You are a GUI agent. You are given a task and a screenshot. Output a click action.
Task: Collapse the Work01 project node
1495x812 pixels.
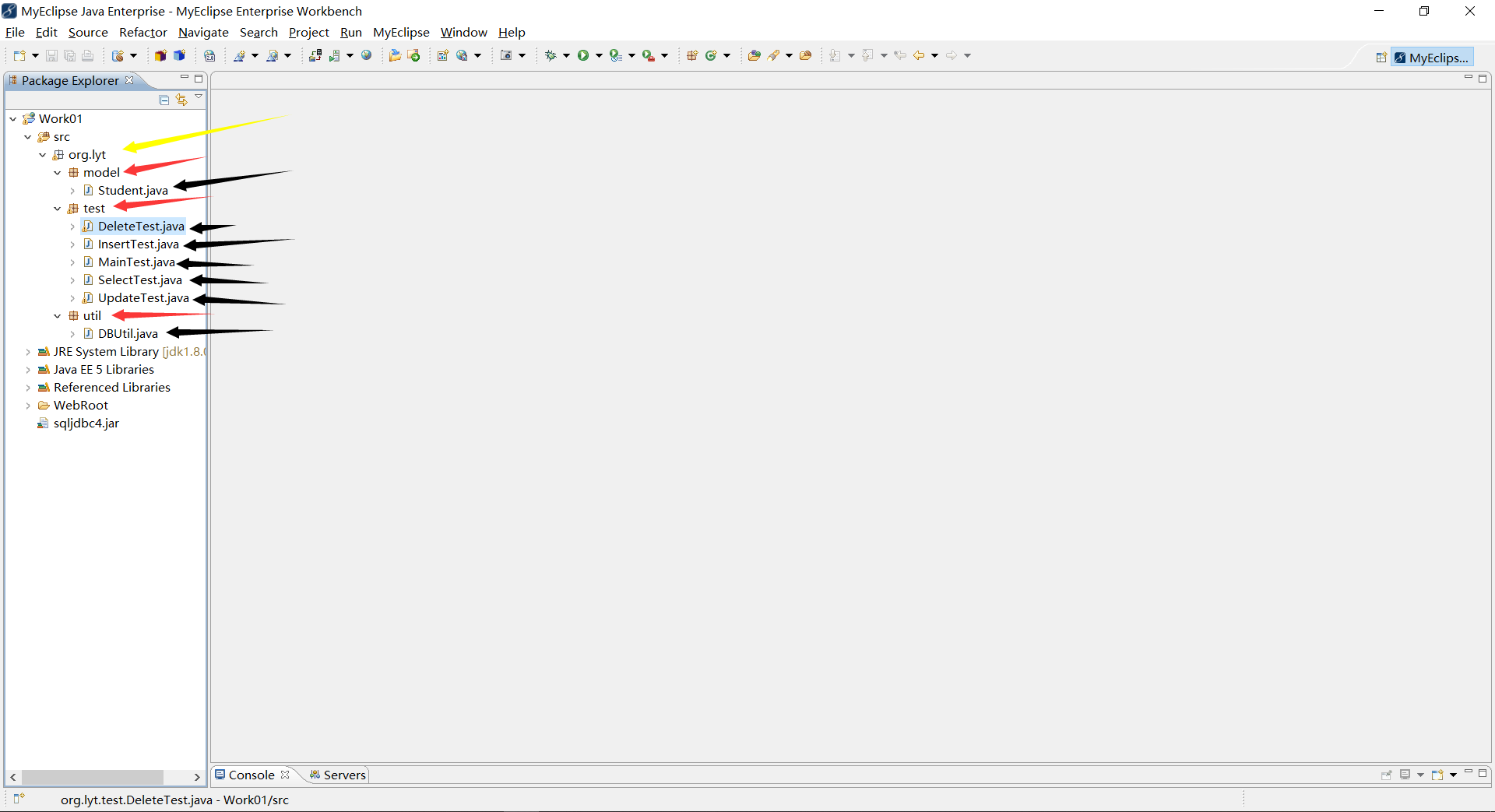(x=13, y=119)
